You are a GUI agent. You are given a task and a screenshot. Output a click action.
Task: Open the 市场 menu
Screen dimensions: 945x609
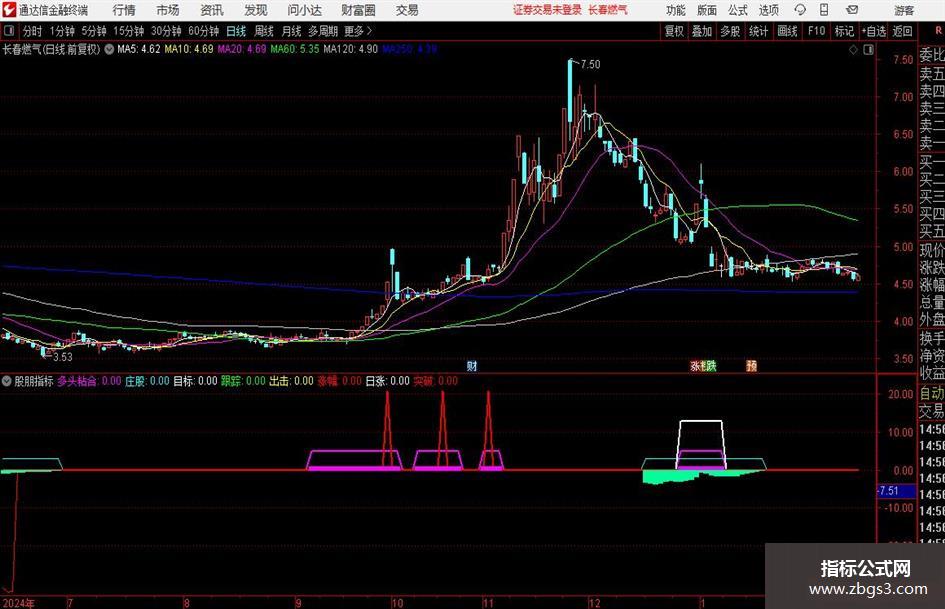[x=168, y=10]
